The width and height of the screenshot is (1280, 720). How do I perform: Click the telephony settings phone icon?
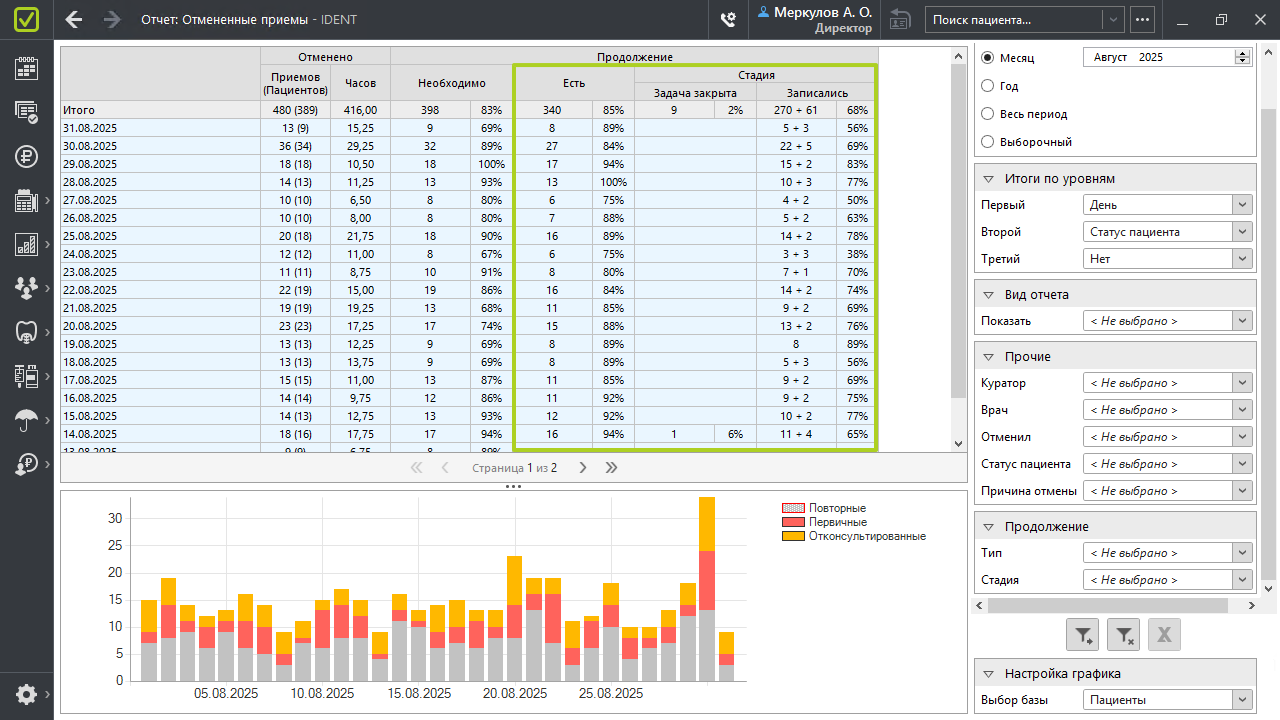click(729, 19)
